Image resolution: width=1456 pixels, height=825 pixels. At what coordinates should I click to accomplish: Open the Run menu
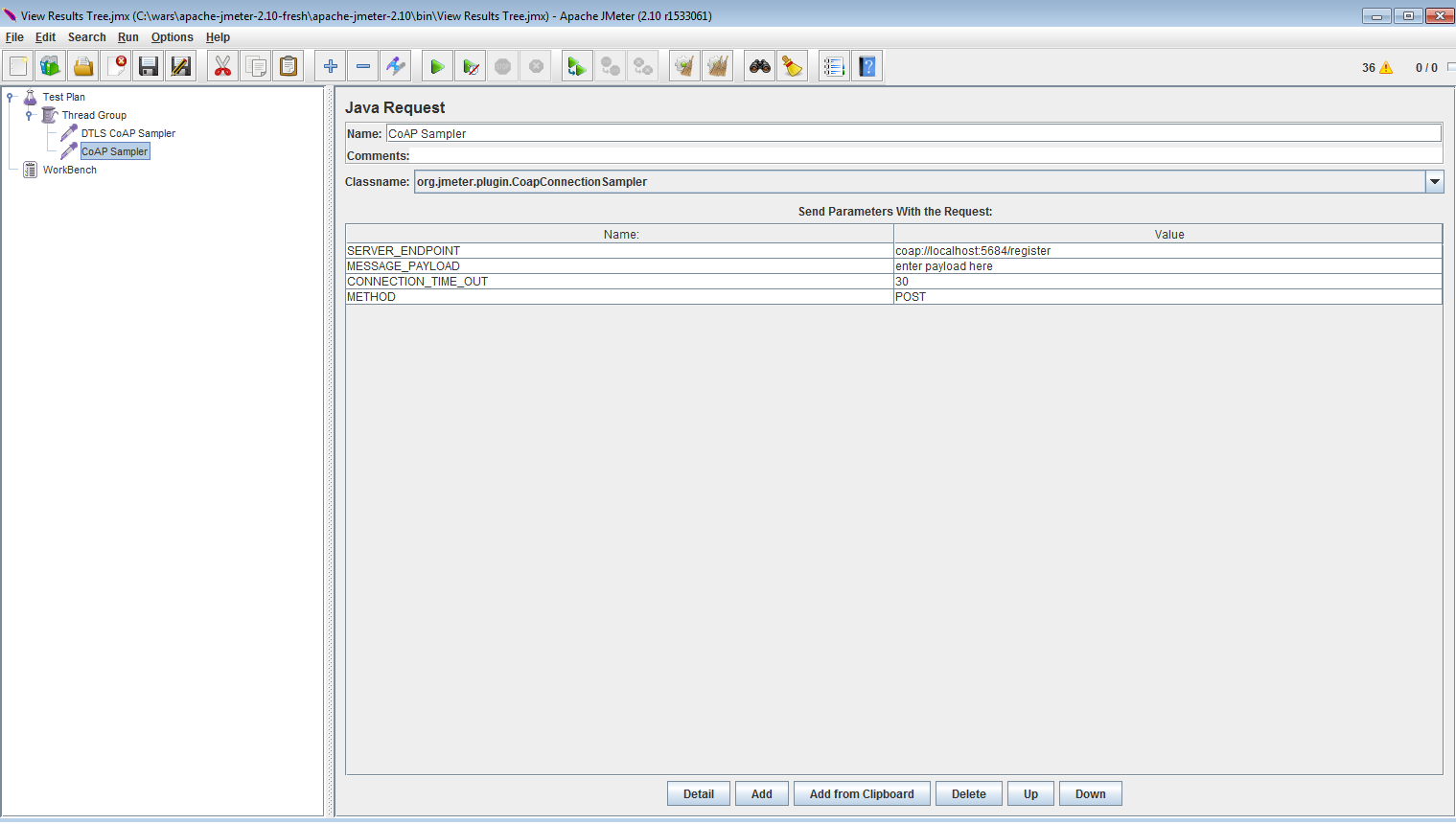(128, 37)
